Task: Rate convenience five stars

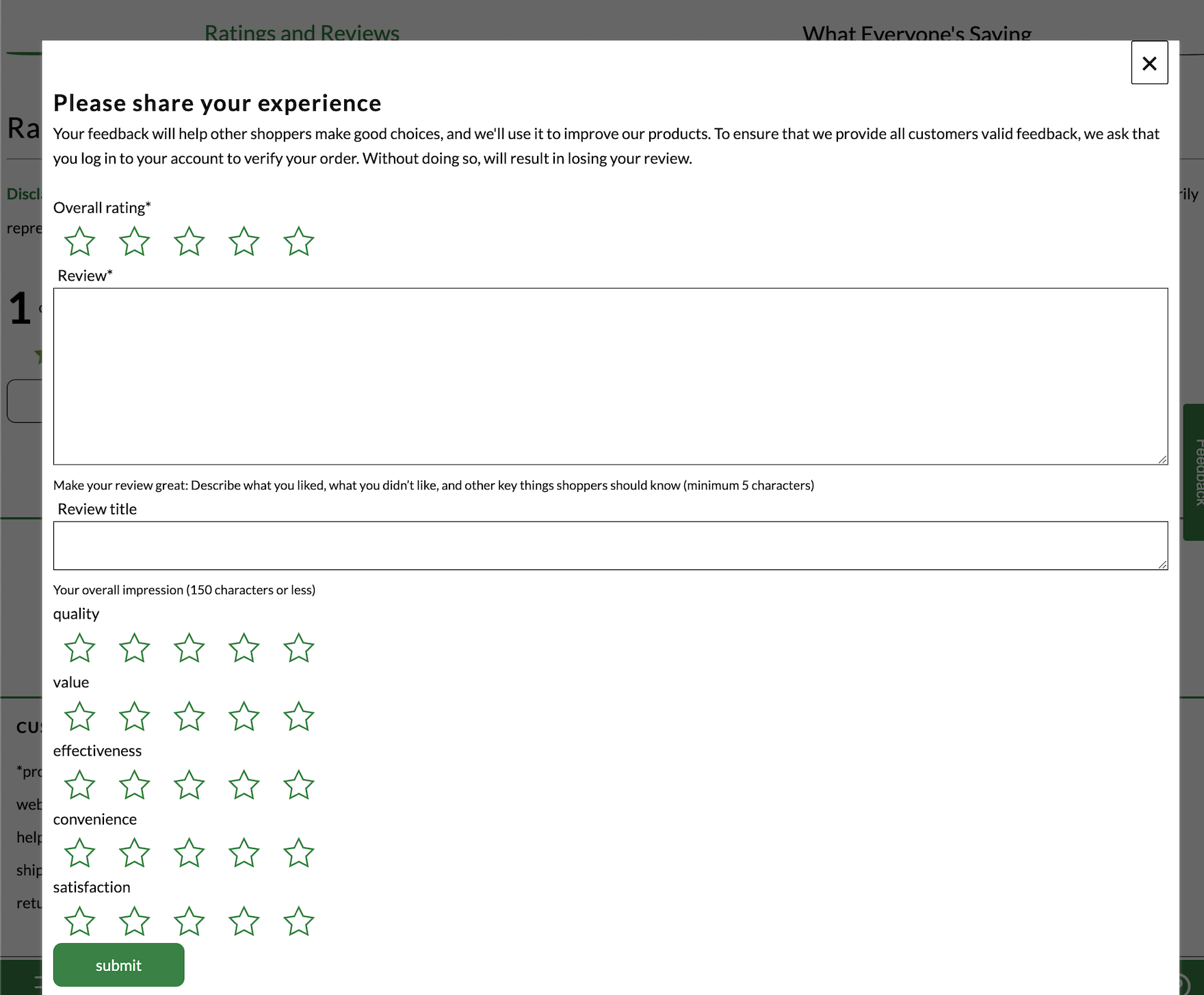Action: (x=298, y=853)
